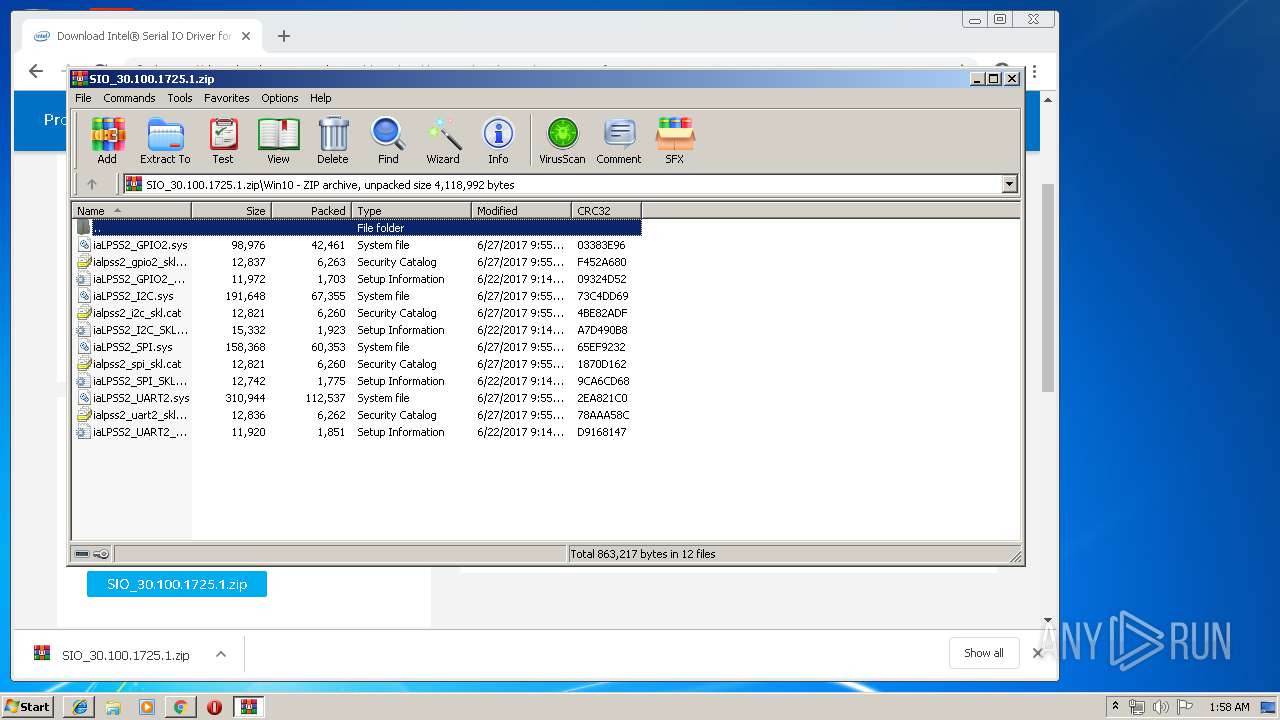Viewport: 1280px width, 720px height.
Task: Click the key password status bar icon
Action: coord(101,554)
